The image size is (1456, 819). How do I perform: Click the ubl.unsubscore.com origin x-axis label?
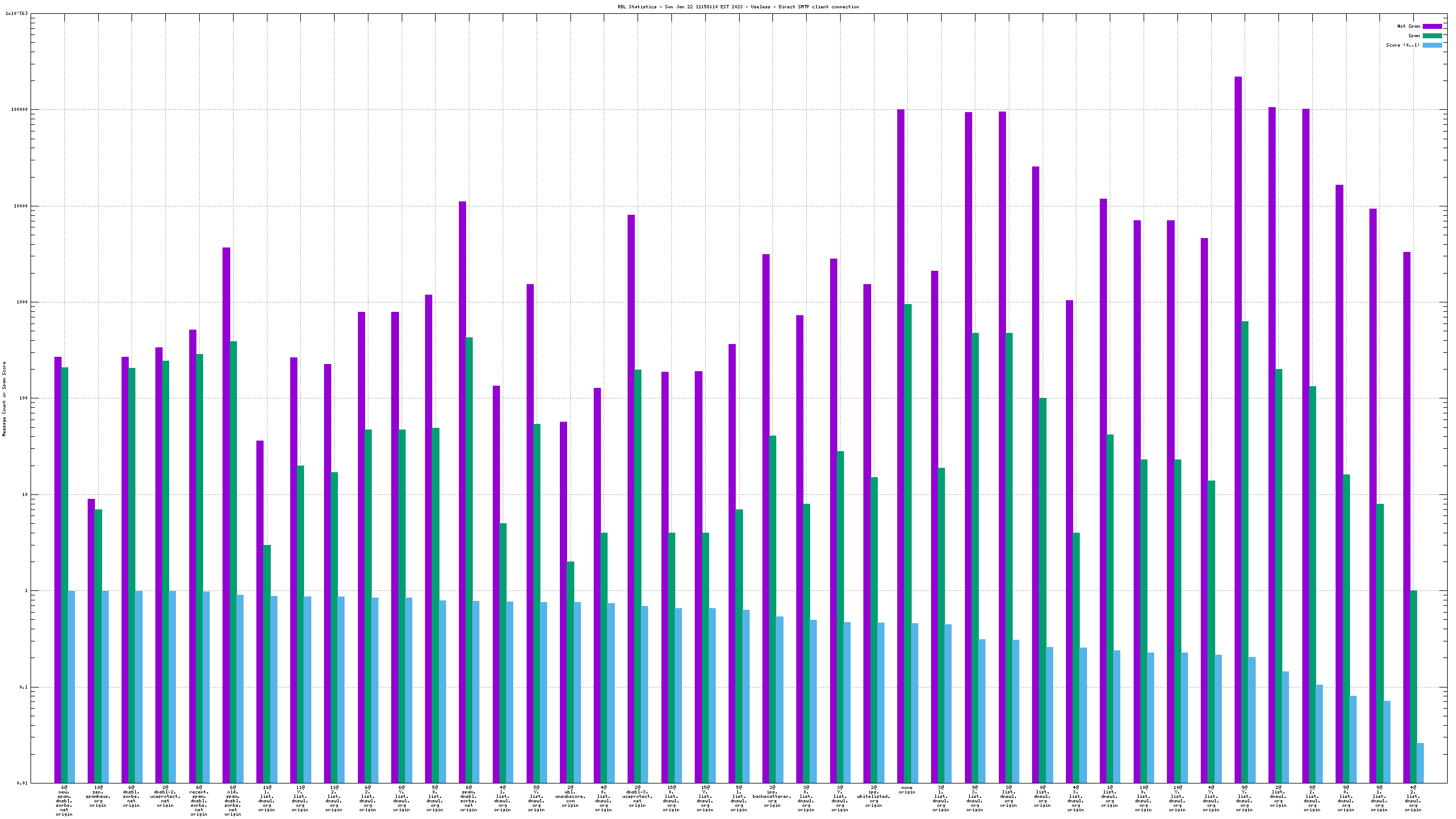pyautogui.click(x=570, y=796)
